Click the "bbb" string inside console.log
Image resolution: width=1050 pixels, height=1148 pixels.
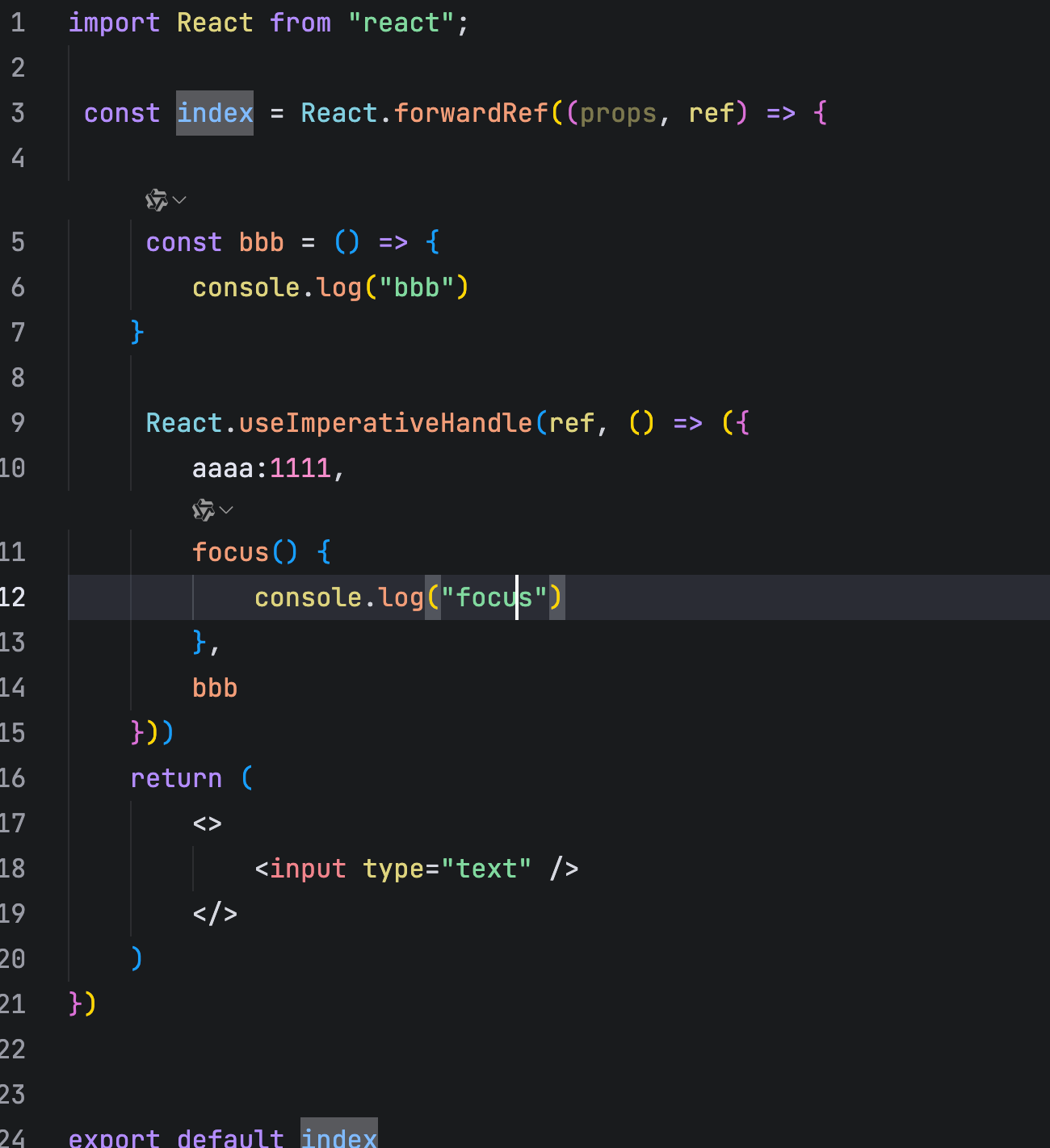416,287
